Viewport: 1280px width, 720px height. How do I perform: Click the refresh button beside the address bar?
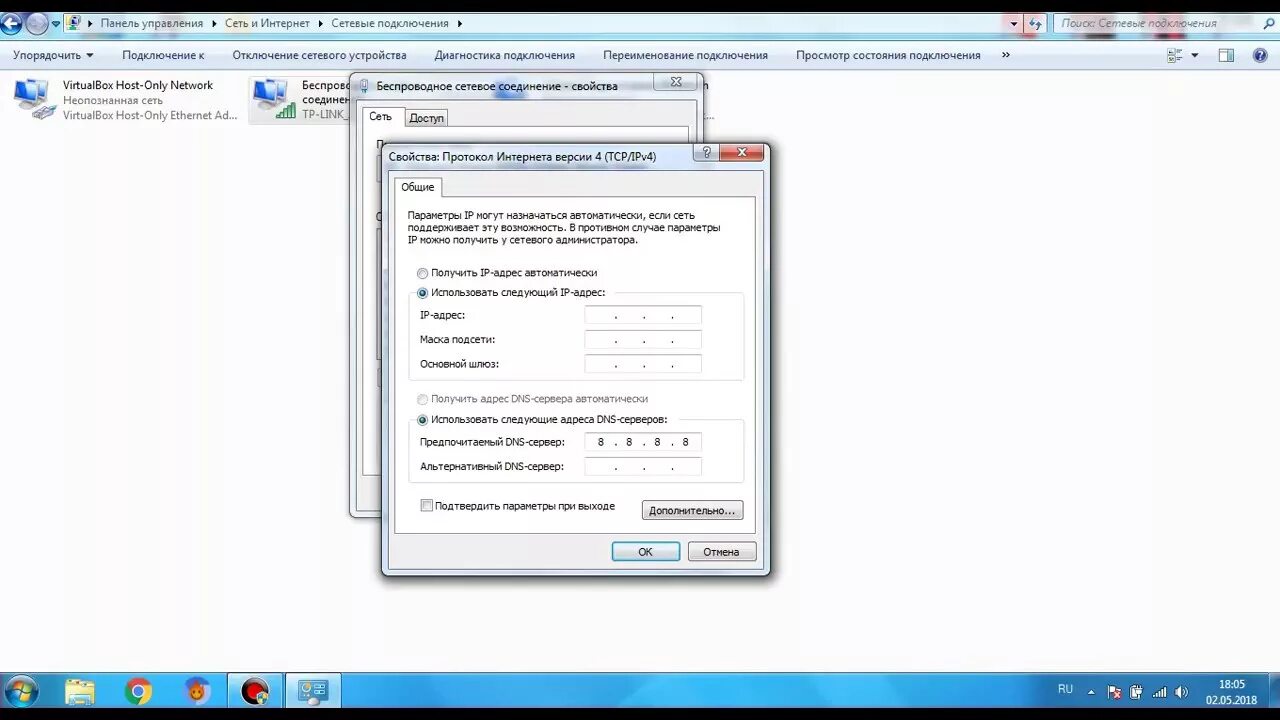pyautogui.click(x=1035, y=23)
